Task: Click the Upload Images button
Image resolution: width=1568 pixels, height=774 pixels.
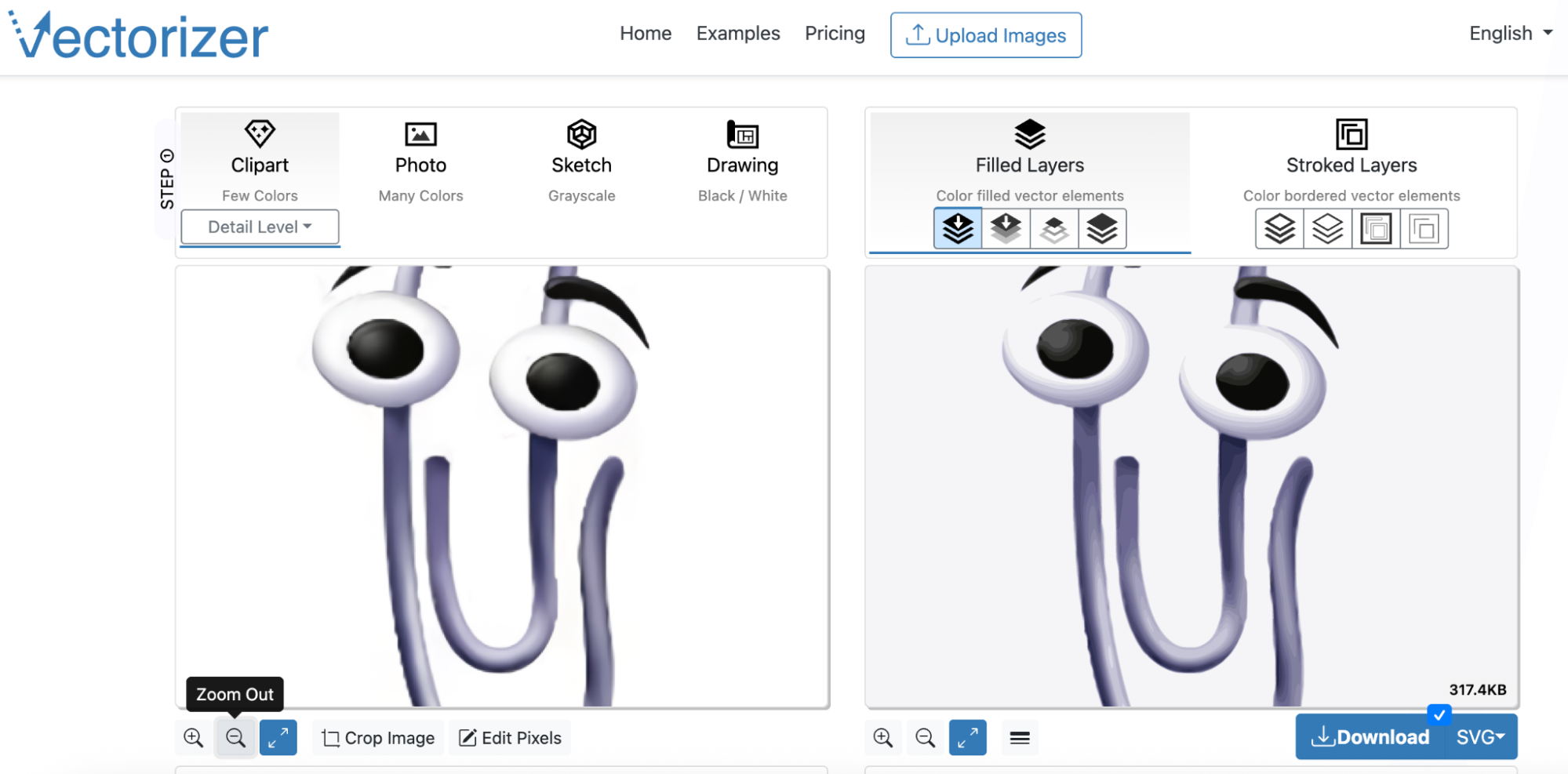Action: (x=986, y=35)
